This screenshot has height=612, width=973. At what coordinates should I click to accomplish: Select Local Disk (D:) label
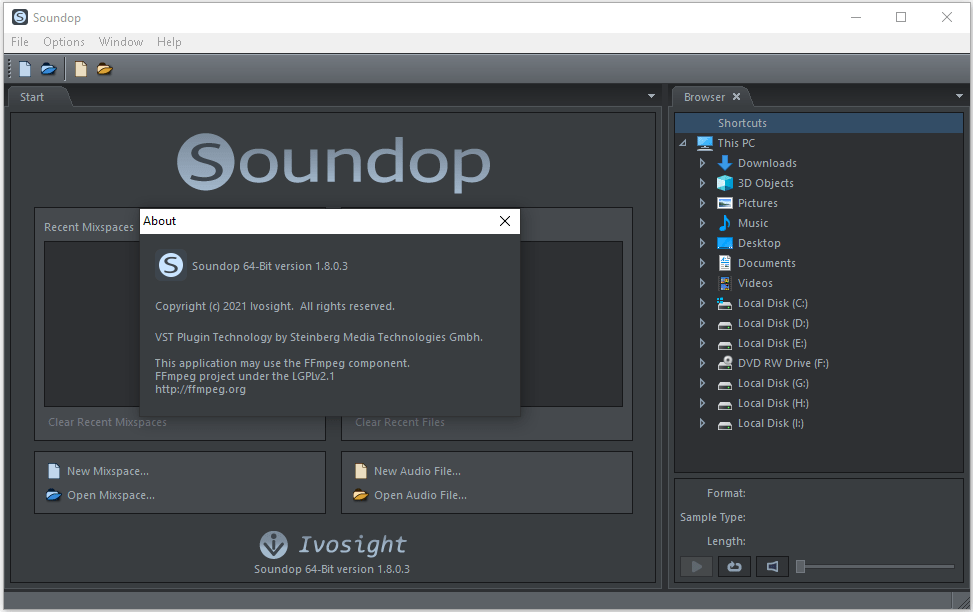coord(773,323)
